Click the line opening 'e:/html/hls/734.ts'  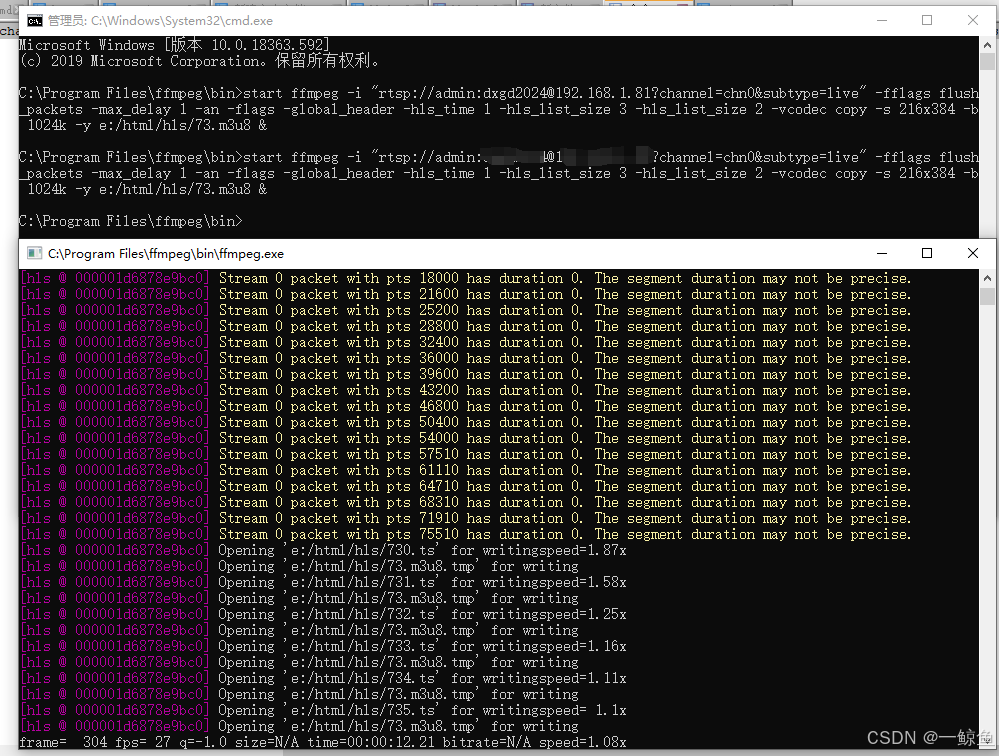click(324, 678)
